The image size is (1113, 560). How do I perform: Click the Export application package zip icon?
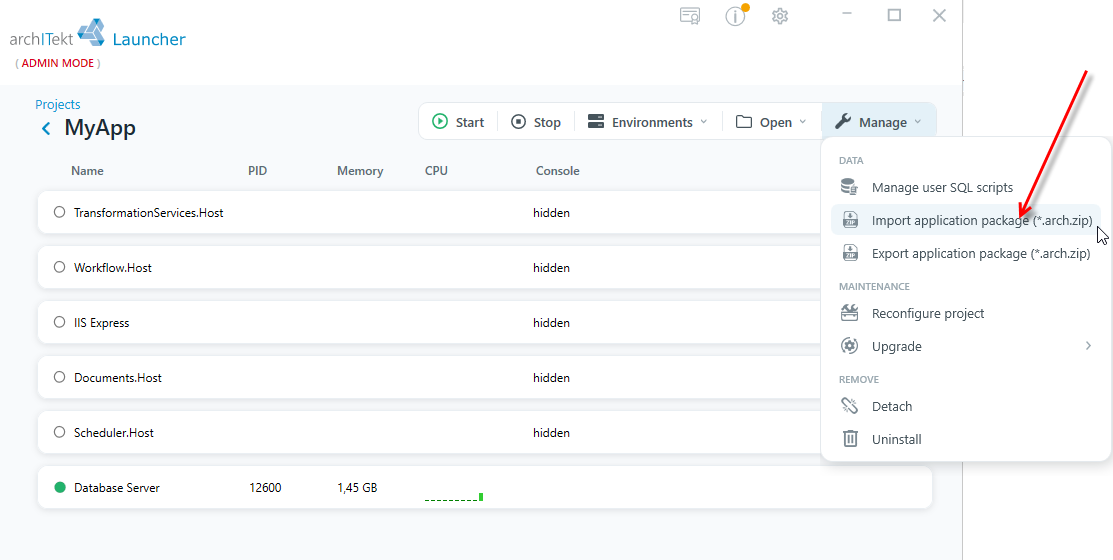click(850, 253)
